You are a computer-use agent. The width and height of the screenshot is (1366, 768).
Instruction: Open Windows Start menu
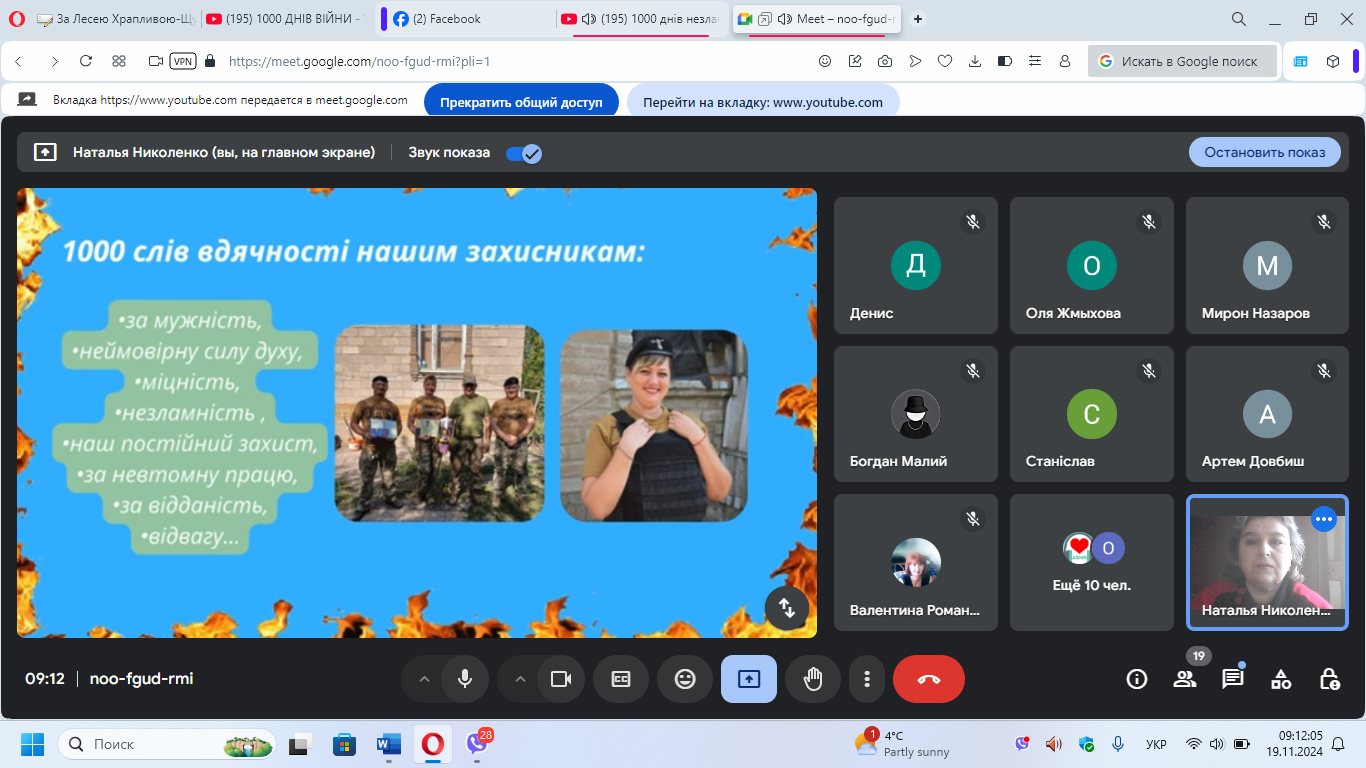32,744
